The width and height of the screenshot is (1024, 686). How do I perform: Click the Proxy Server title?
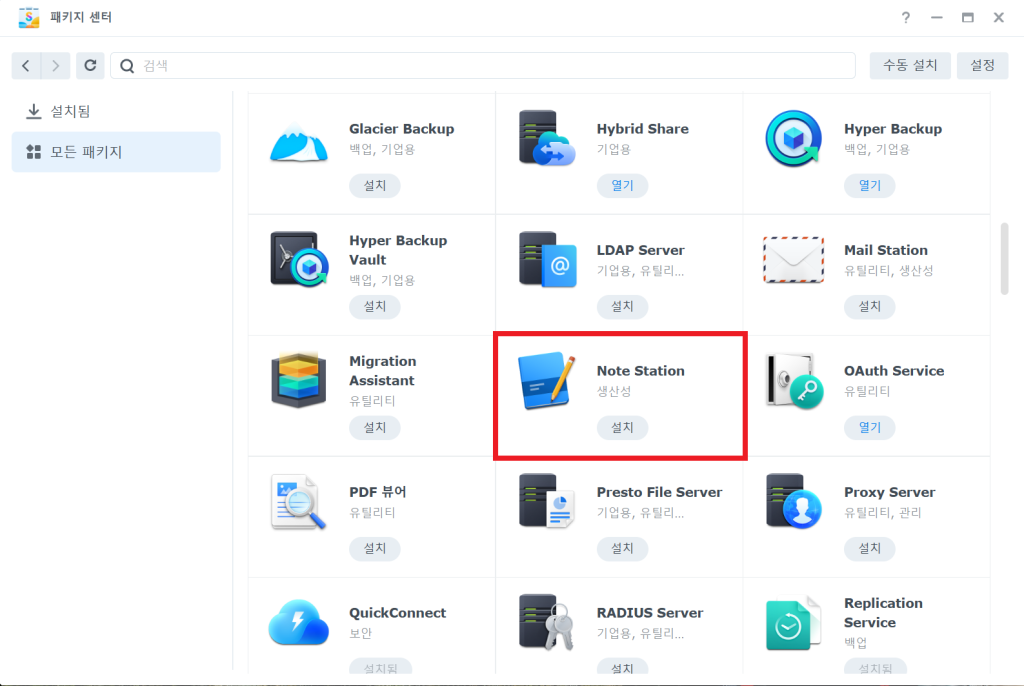pos(889,492)
